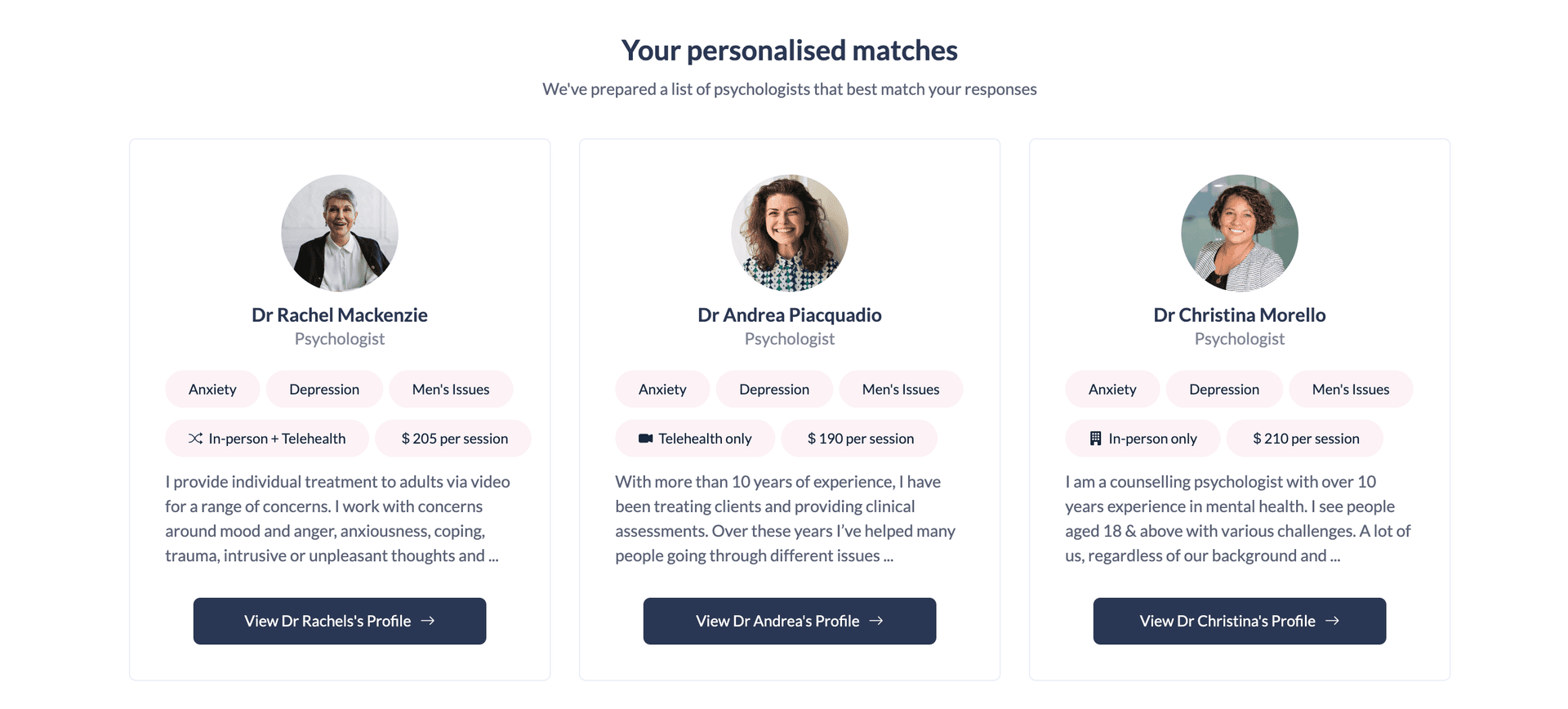Open Dr Rachels's full profile
The height and width of the screenshot is (709, 1568).
click(x=339, y=621)
